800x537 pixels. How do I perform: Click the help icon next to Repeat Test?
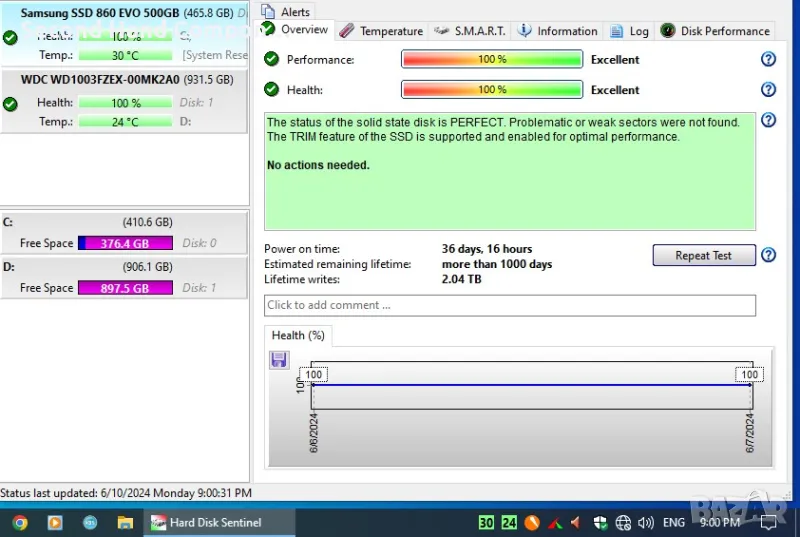[768, 255]
